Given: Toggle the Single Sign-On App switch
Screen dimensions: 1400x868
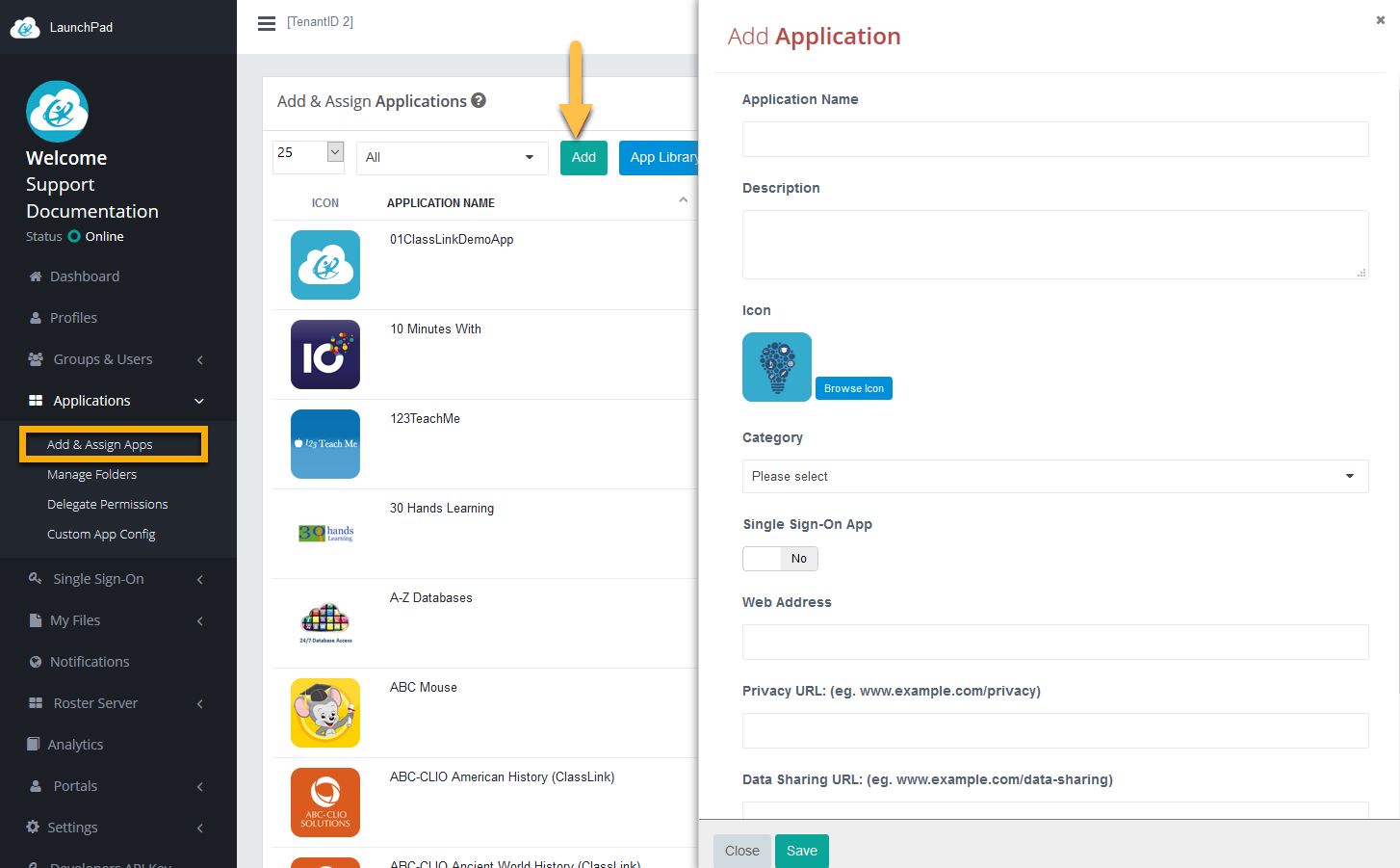Looking at the screenshot, I should (x=780, y=559).
